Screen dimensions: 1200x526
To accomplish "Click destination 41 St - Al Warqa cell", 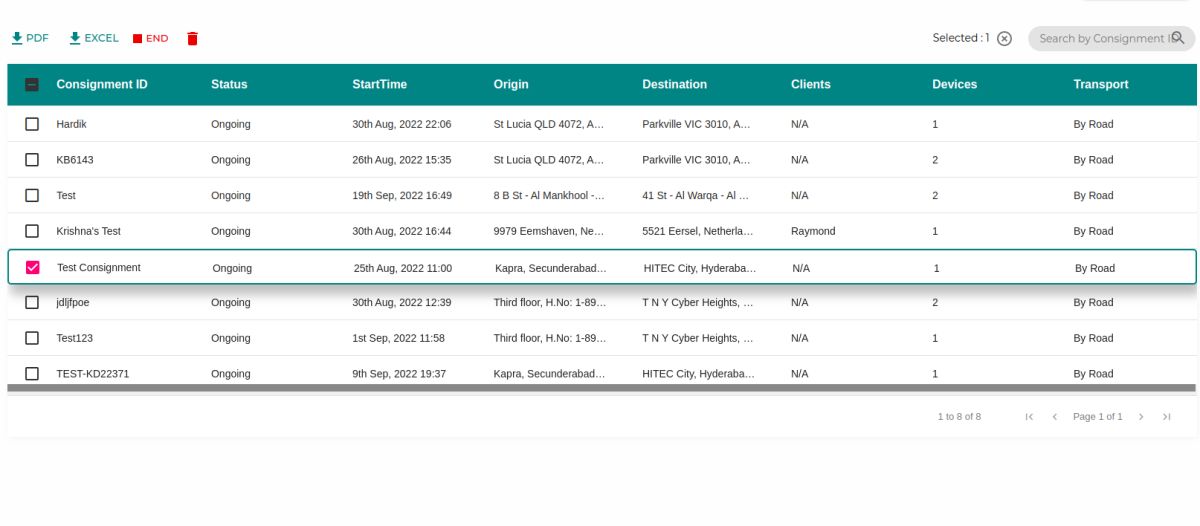I will point(696,195).
